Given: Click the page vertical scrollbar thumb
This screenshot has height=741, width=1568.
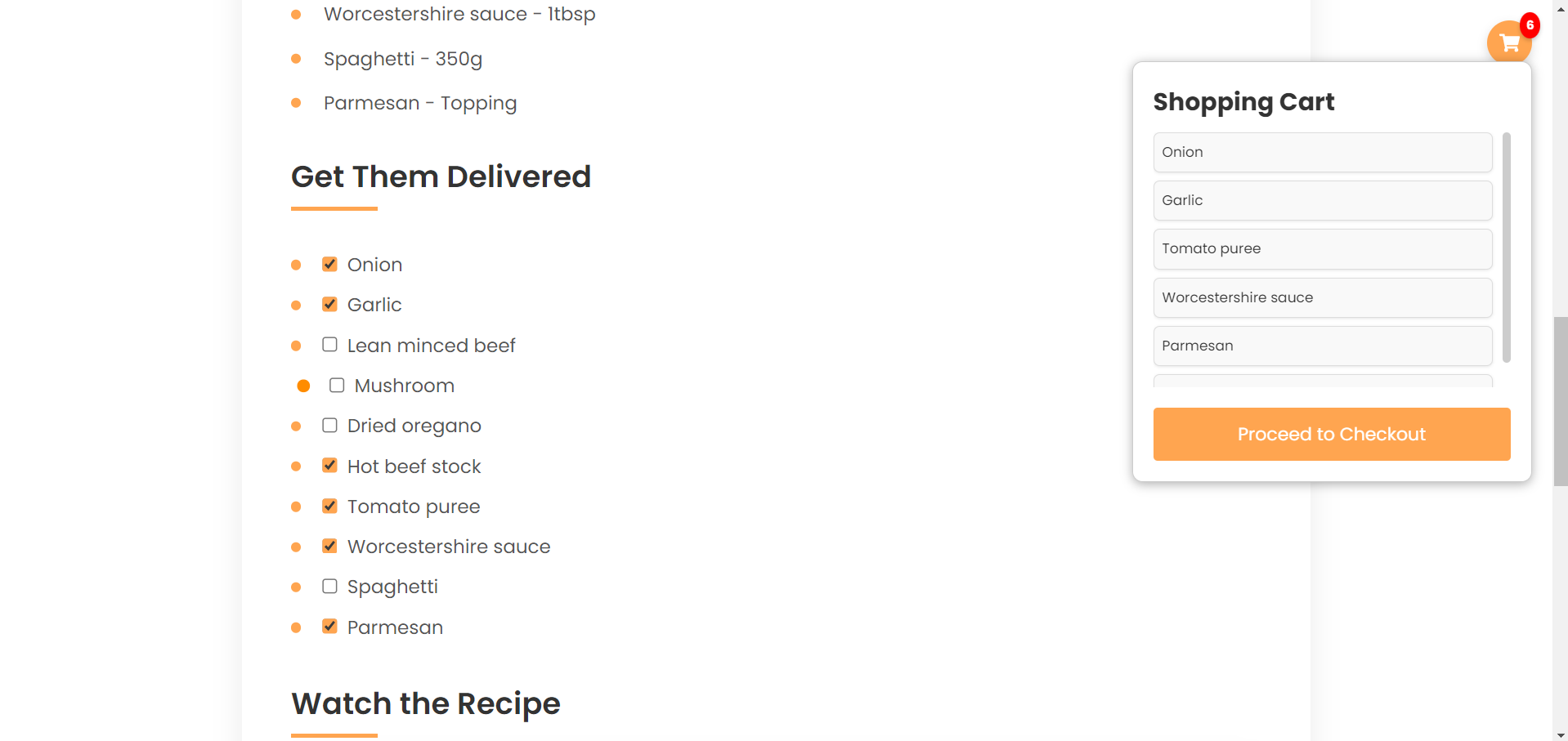Looking at the screenshot, I should tap(1561, 400).
